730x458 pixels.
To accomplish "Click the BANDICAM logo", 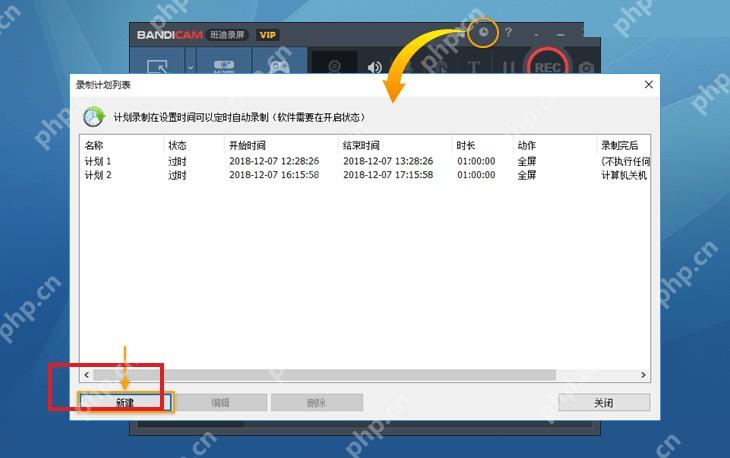I will pos(169,35).
